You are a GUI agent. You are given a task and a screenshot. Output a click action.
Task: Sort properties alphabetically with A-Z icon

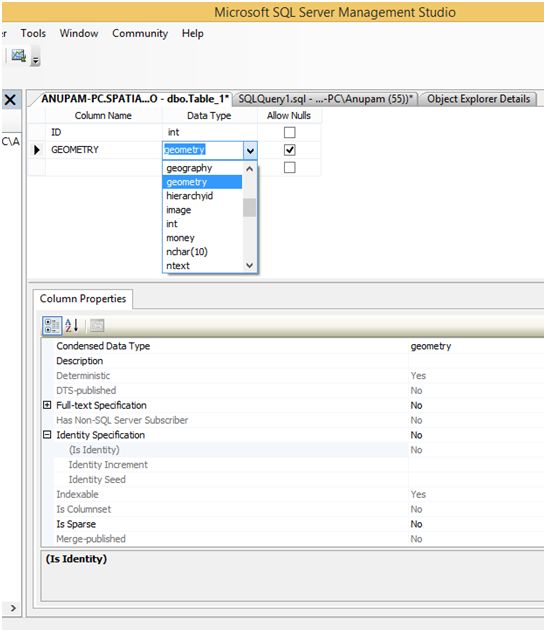72,326
